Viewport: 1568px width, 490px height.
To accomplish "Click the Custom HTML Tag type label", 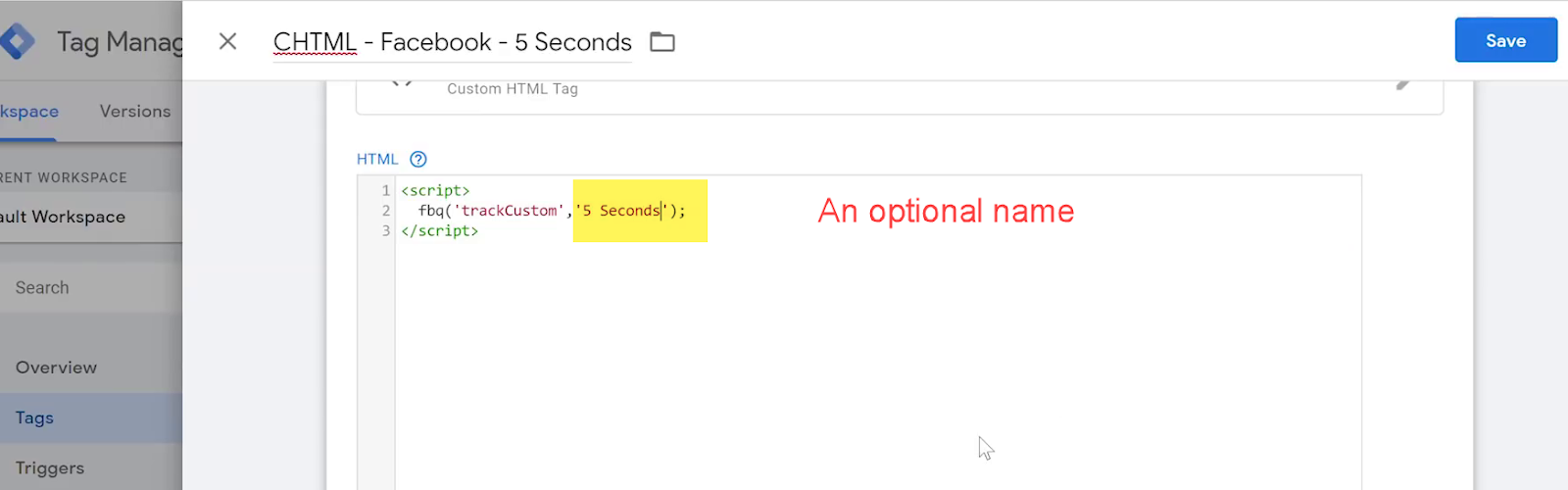I will (x=513, y=88).
